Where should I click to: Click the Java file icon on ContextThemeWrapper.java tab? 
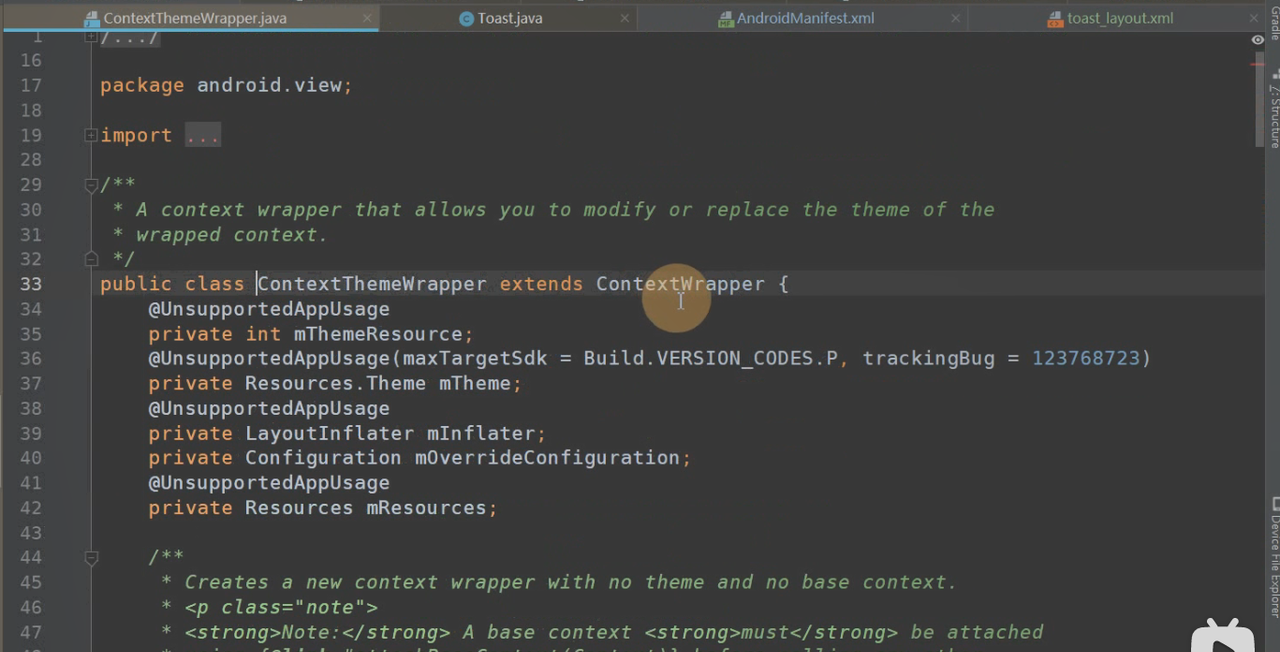[x=92, y=18]
